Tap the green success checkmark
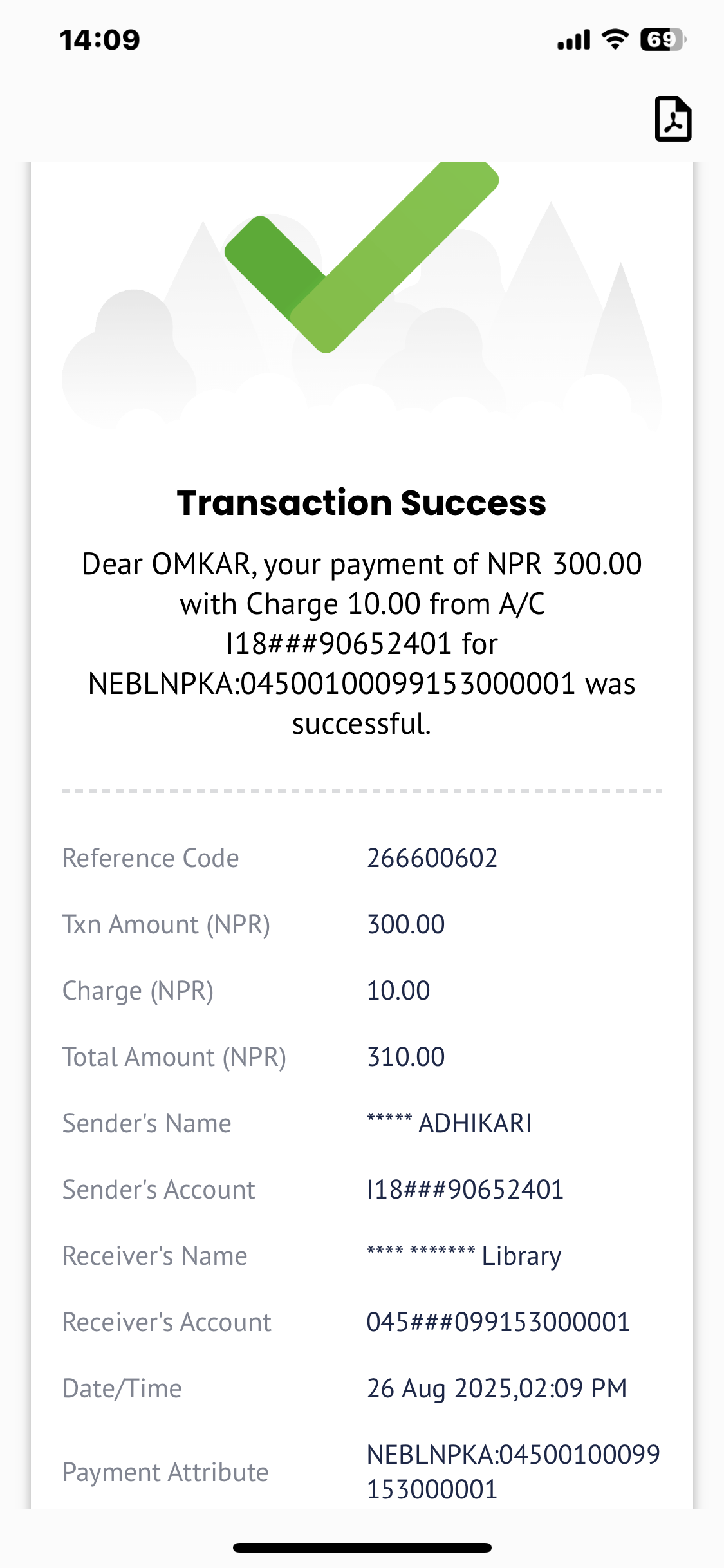 coord(360,257)
